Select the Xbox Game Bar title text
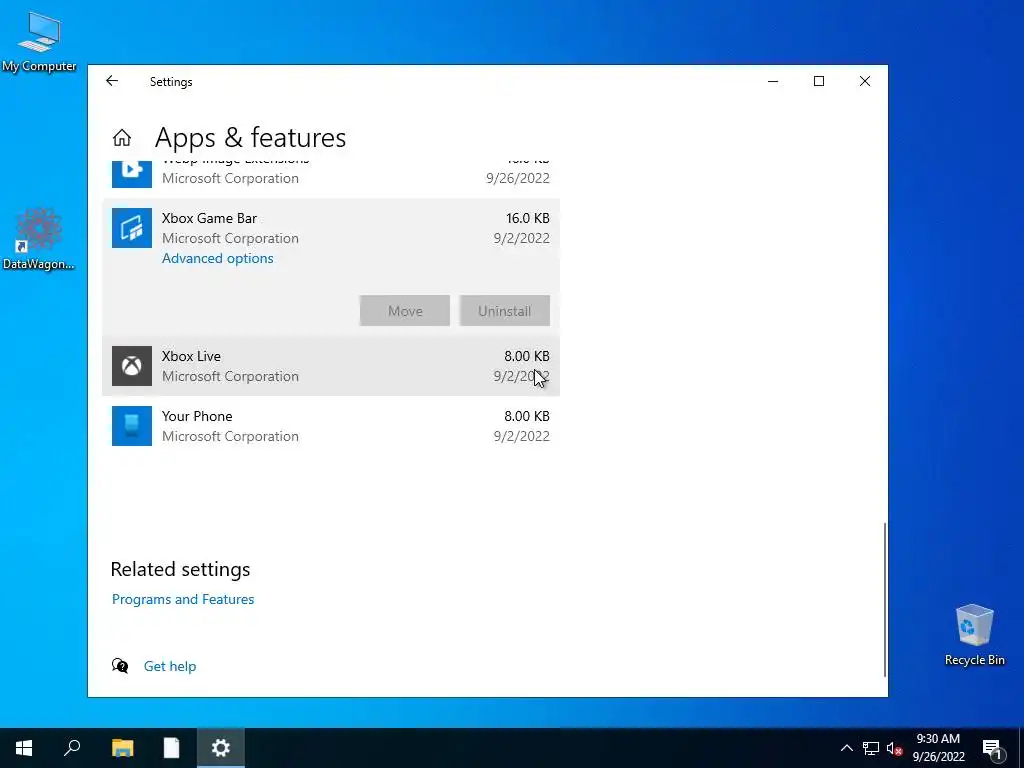The height and width of the screenshot is (768, 1024). pos(210,218)
